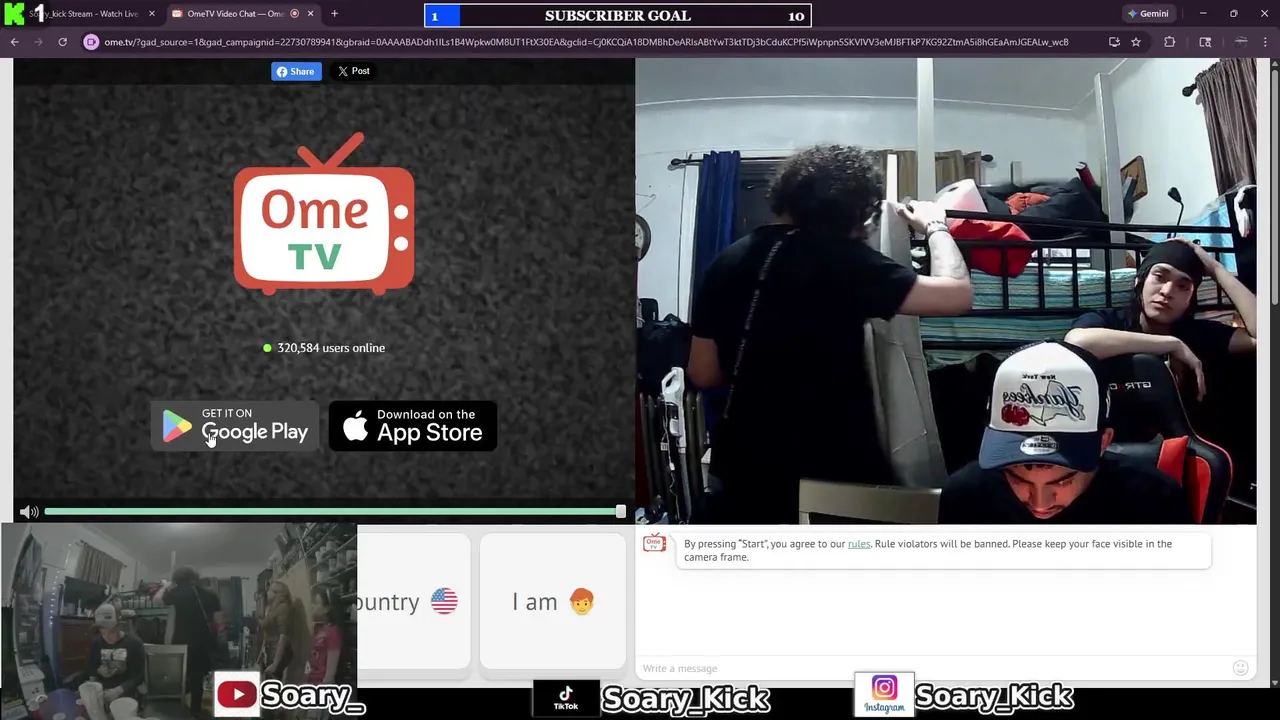This screenshot has width=1280, height=720.
Task: Click the scrollbar down arrow
Action: pos(1274,682)
